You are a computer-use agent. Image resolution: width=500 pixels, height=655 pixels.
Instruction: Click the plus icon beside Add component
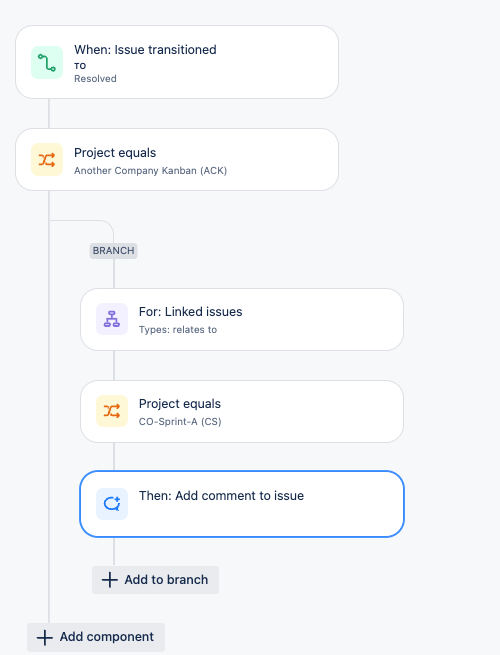coord(45,637)
